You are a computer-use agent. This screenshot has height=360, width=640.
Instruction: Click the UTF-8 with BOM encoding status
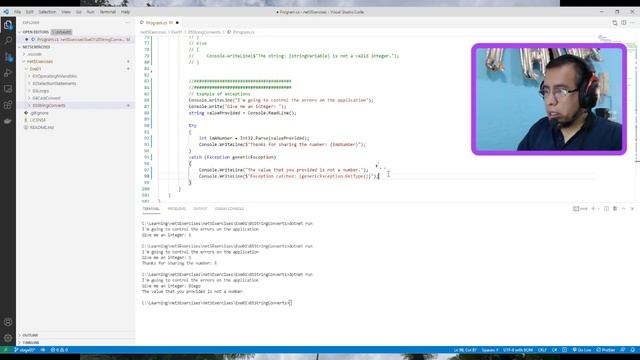point(518,350)
